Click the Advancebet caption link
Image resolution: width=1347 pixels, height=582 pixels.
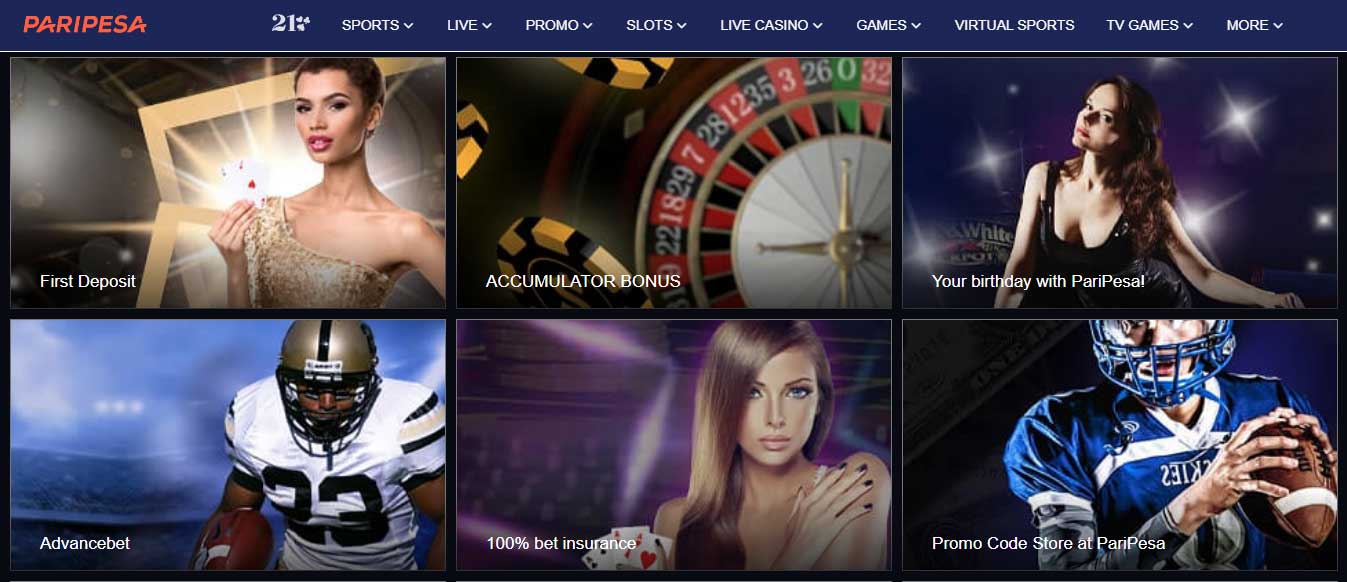click(x=85, y=543)
